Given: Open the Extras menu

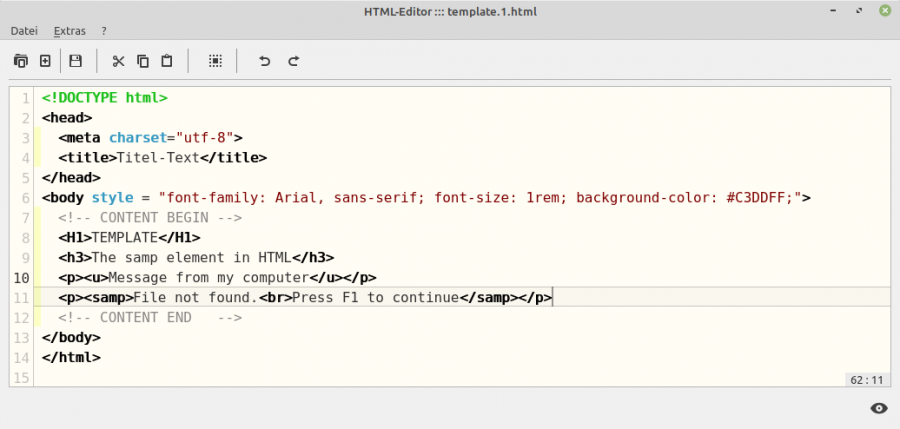Looking at the screenshot, I should coord(70,31).
